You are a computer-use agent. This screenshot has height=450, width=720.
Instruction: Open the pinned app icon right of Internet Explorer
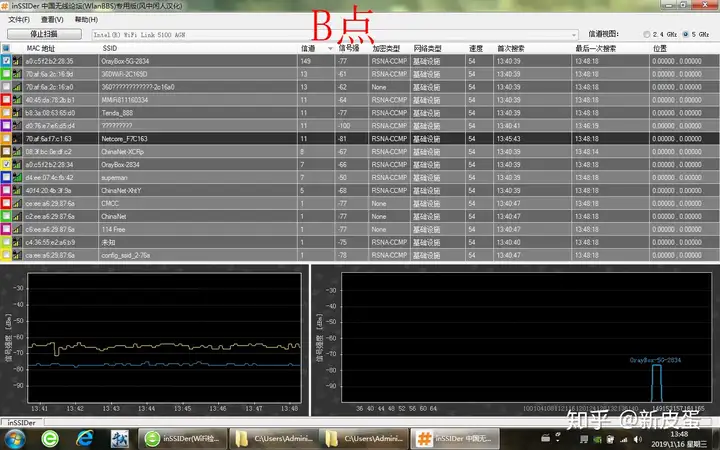[x=120, y=439]
